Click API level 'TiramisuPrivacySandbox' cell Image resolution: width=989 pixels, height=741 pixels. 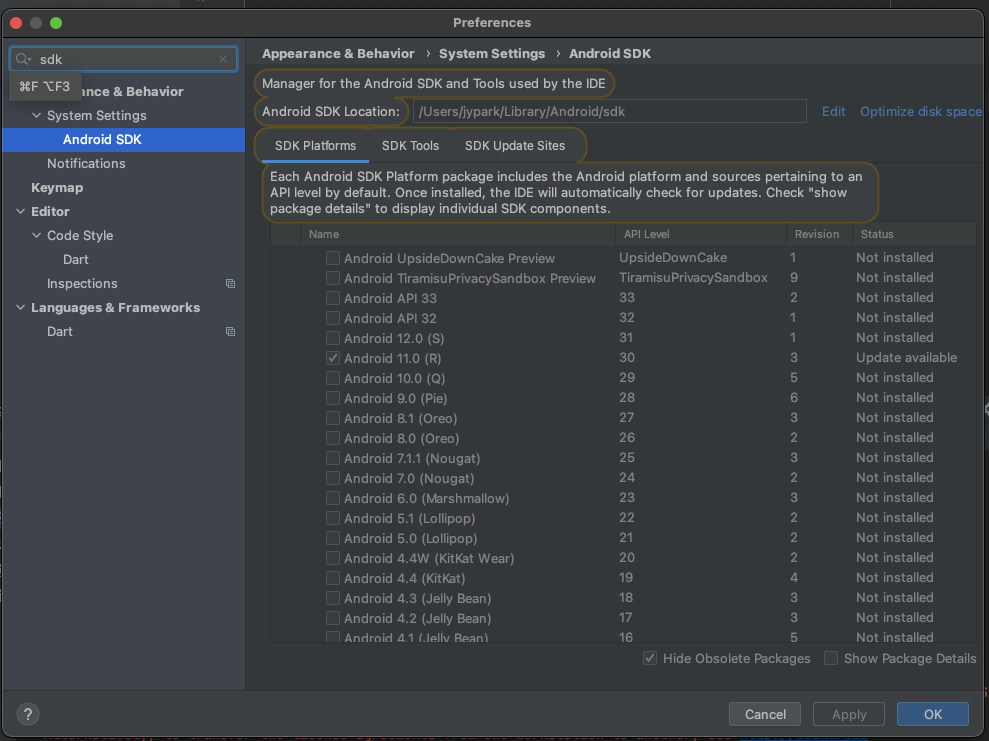pos(693,277)
